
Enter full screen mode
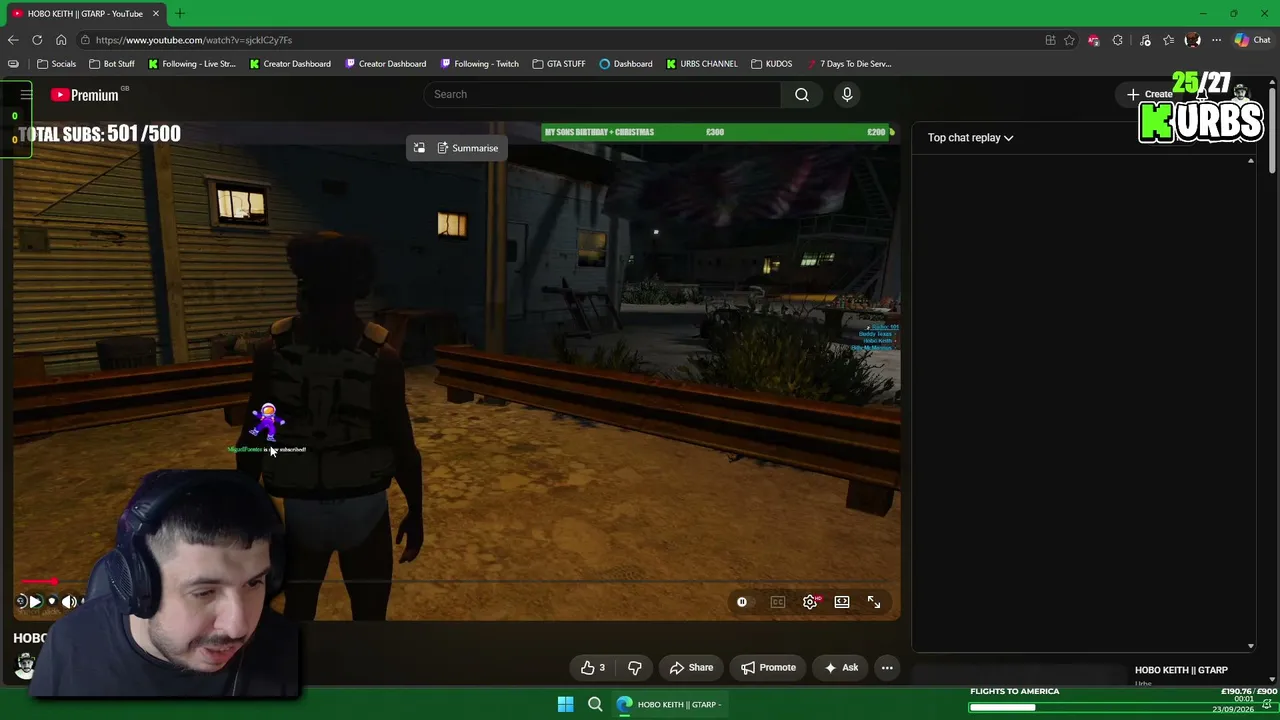[x=874, y=602]
